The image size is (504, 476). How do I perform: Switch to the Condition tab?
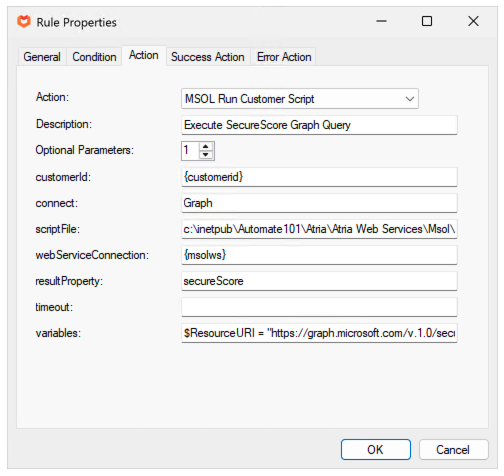[94, 57]
